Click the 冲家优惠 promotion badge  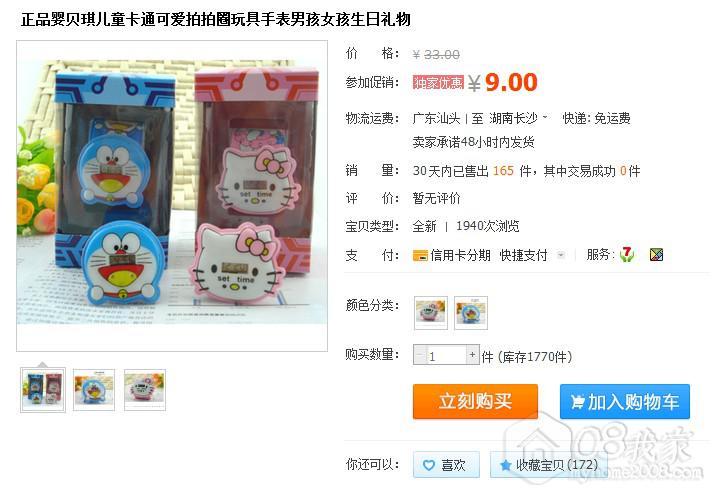coord(438,82)
